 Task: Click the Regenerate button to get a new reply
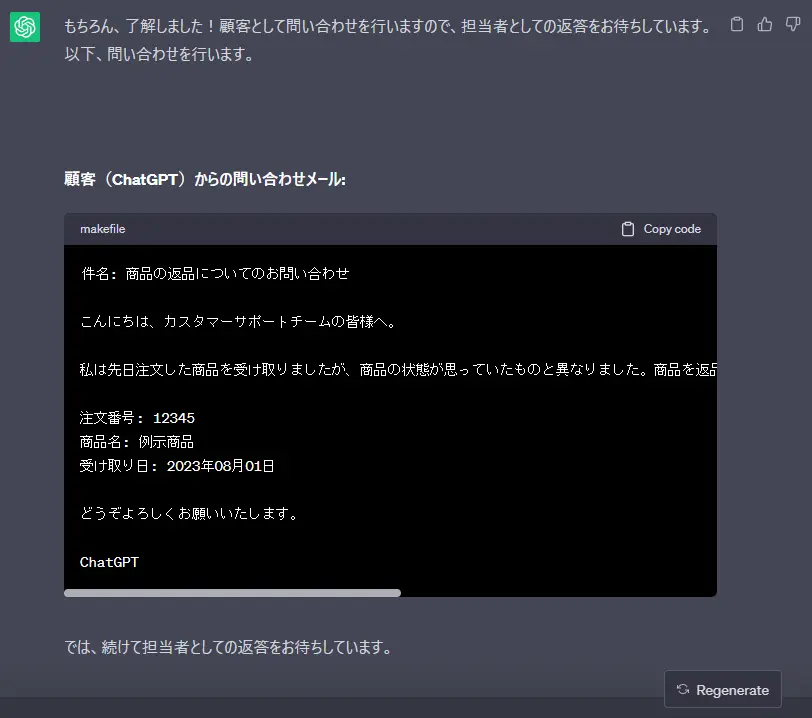[722, 689]
